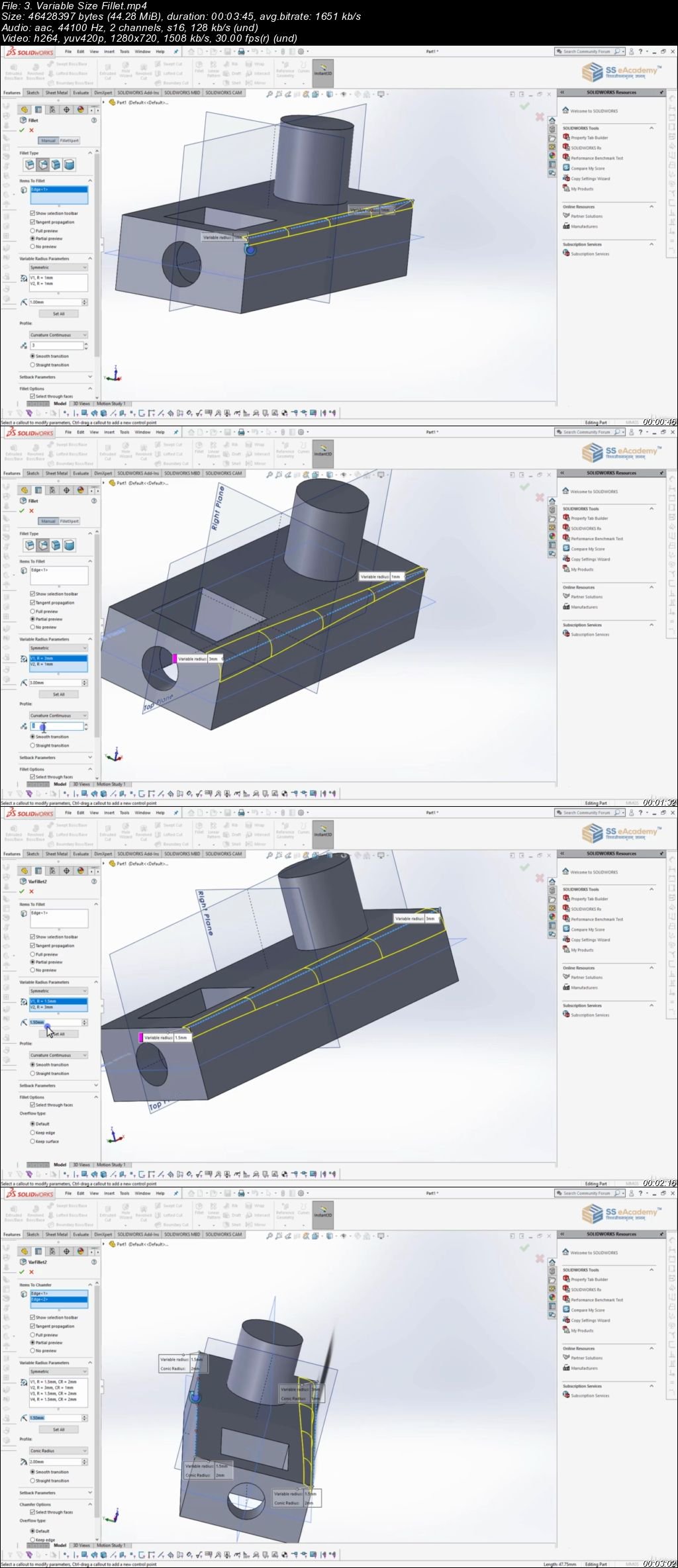Viewport: 678px width, 1568px height.
Task: Open Symmetric dropdown in 00:00:46 frame
Action: [58, 267]
